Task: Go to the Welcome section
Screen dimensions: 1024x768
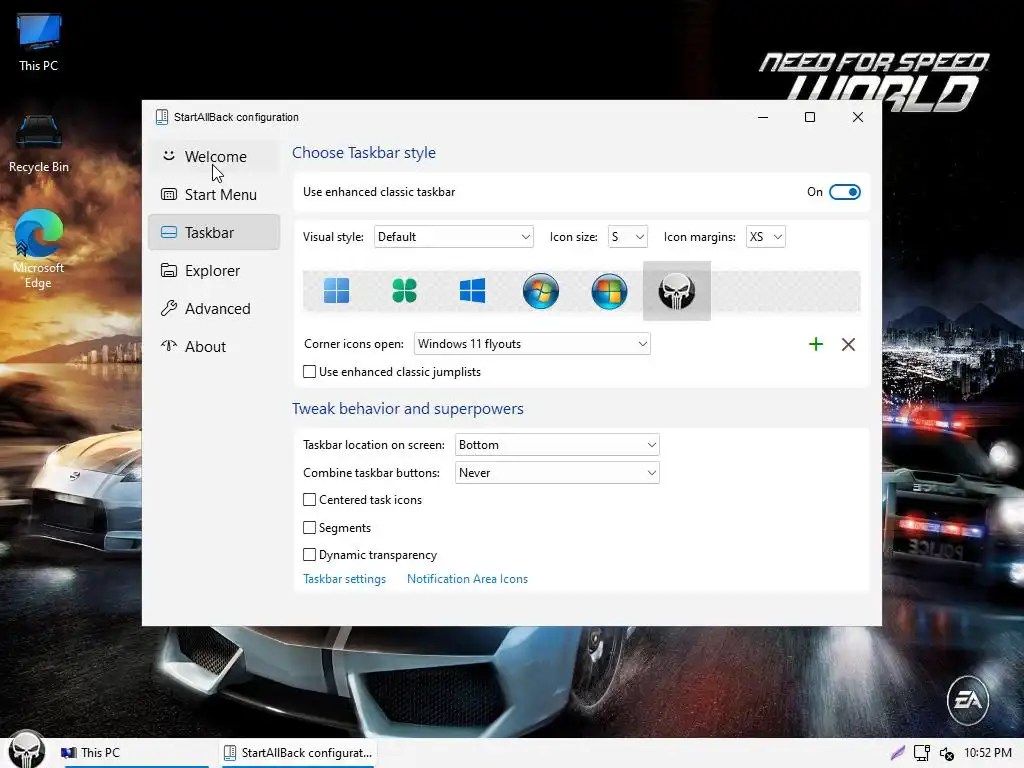Action: [x=214, y=157]
